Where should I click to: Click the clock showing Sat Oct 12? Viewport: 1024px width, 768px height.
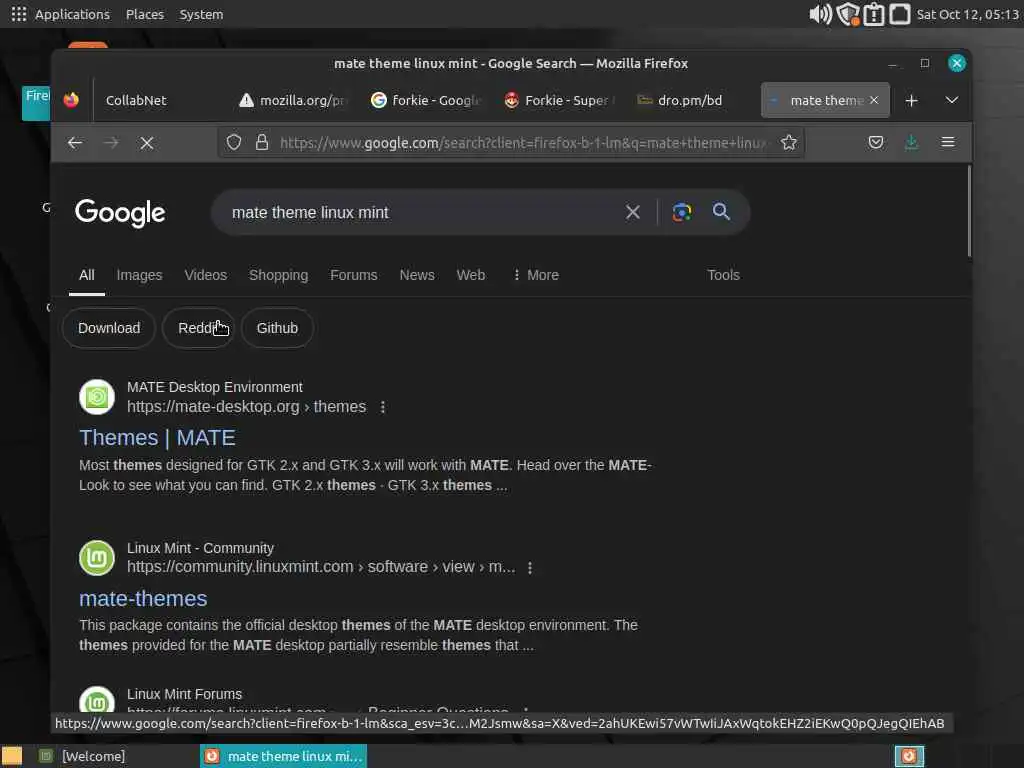click(x=968, y=14)
